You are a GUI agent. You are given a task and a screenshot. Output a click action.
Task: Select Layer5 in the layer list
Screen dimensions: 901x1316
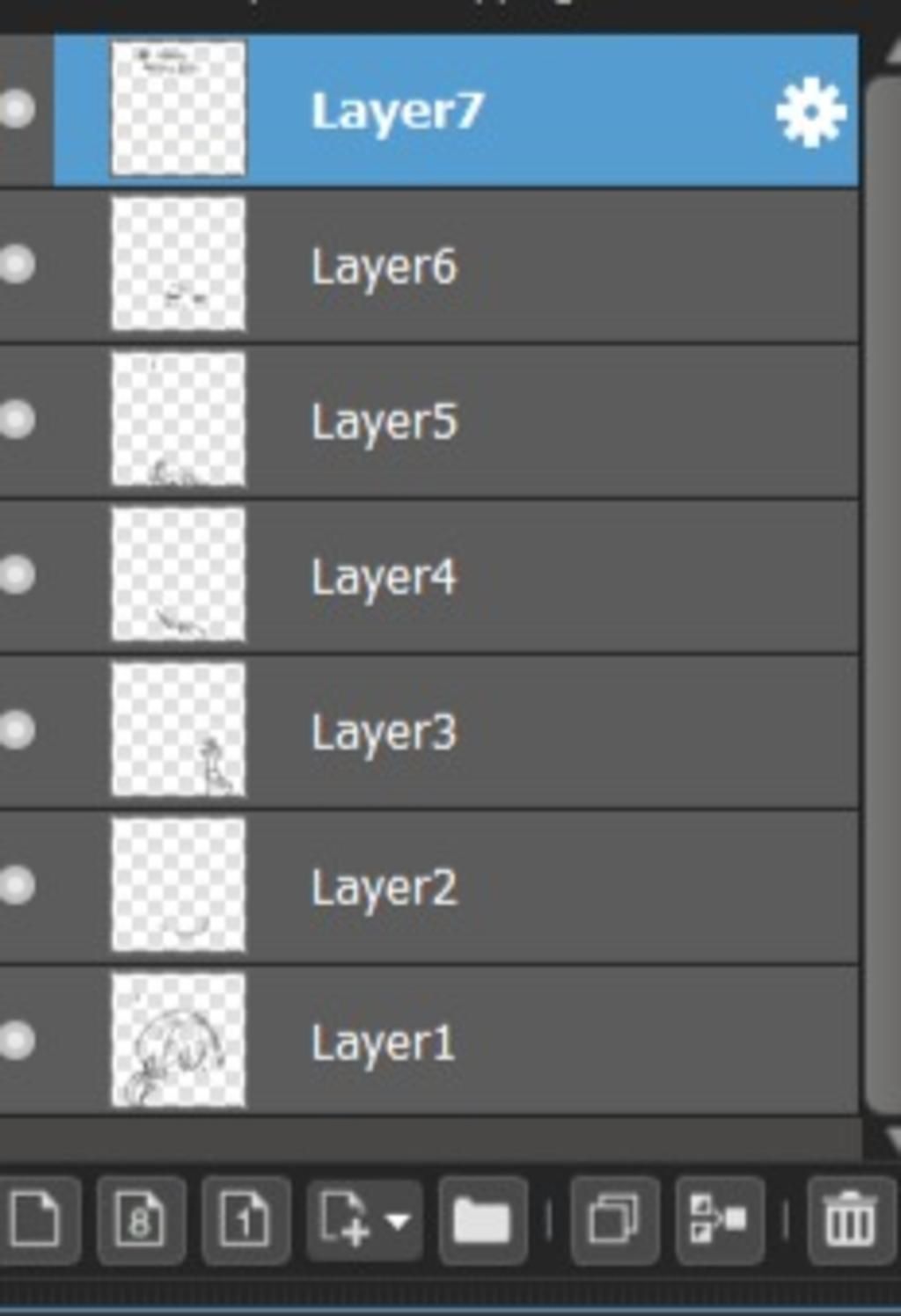point(456,420)
